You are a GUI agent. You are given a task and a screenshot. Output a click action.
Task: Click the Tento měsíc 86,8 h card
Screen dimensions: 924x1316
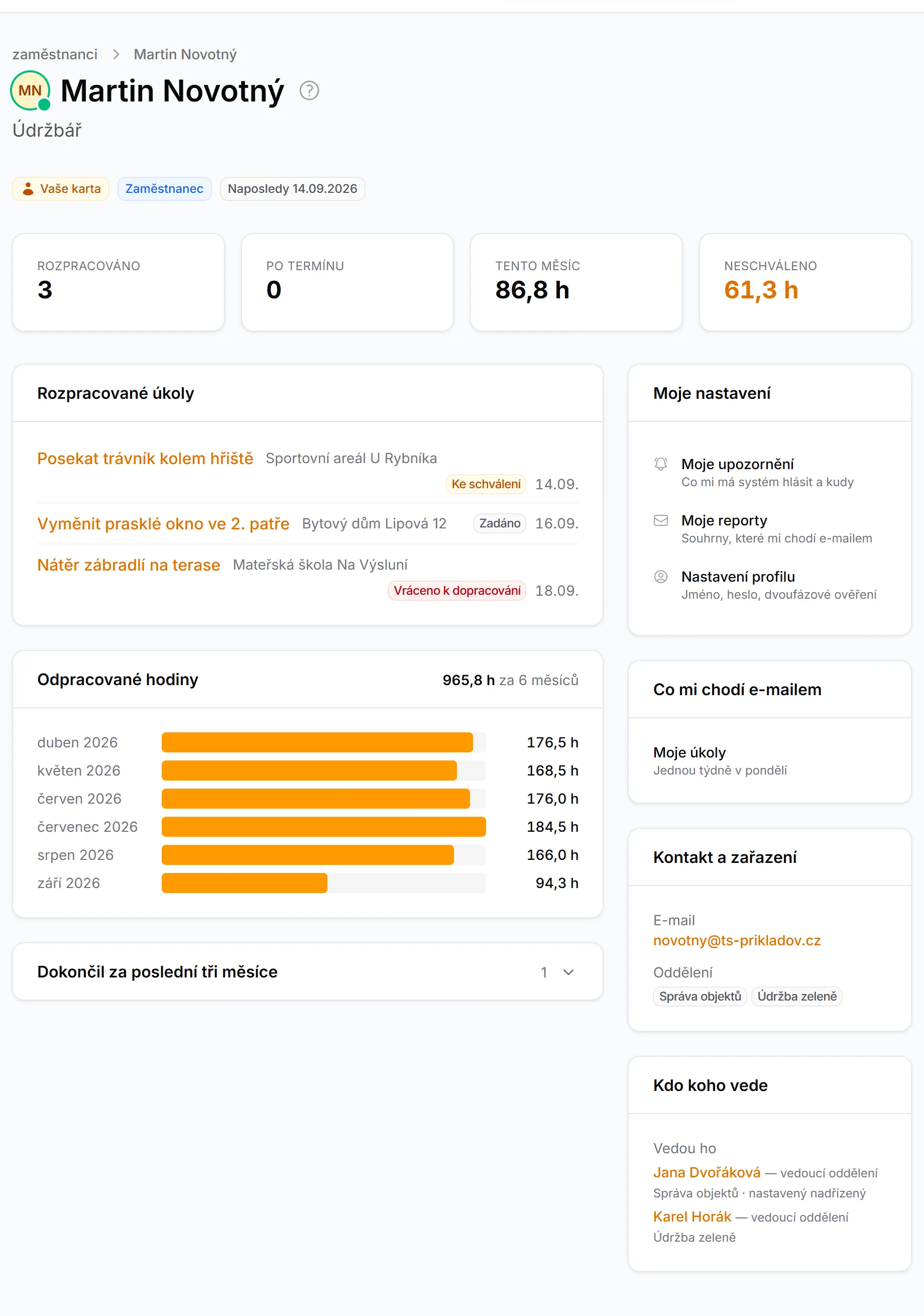(576, 282)
